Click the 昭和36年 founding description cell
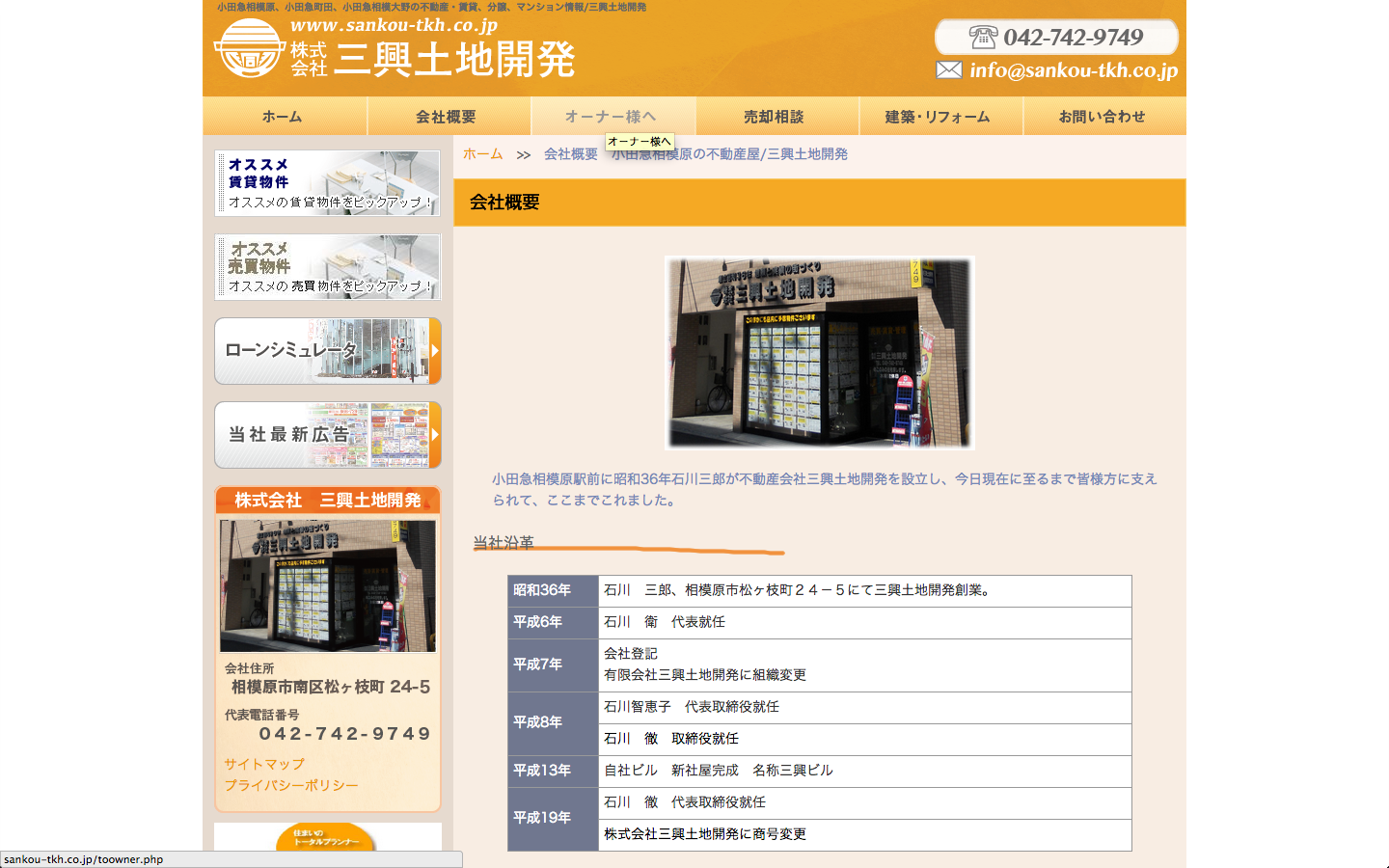The width and height of the screenshot is (1389, 868). (x=865, y=590)
